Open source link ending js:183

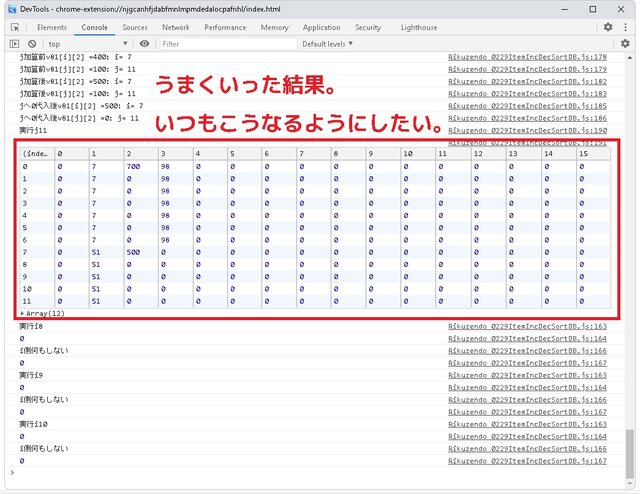(x=527, y=94)
